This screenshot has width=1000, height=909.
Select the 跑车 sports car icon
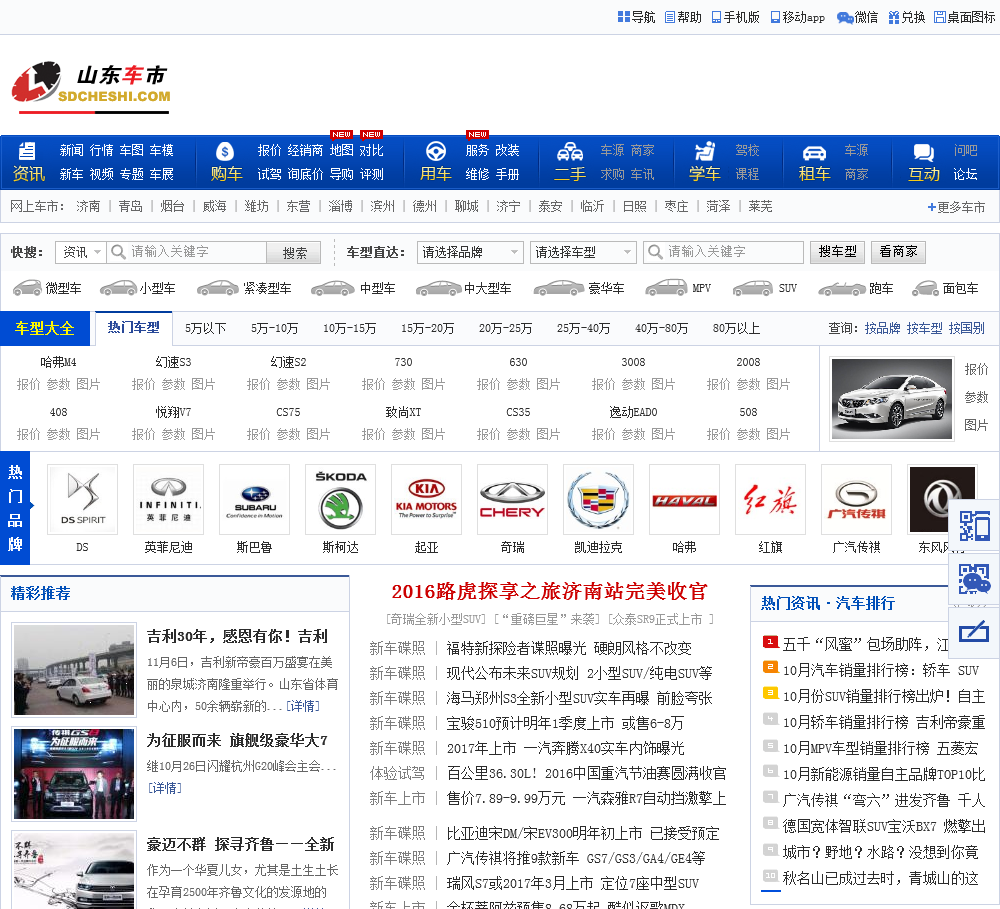click(x=842, y=288)
